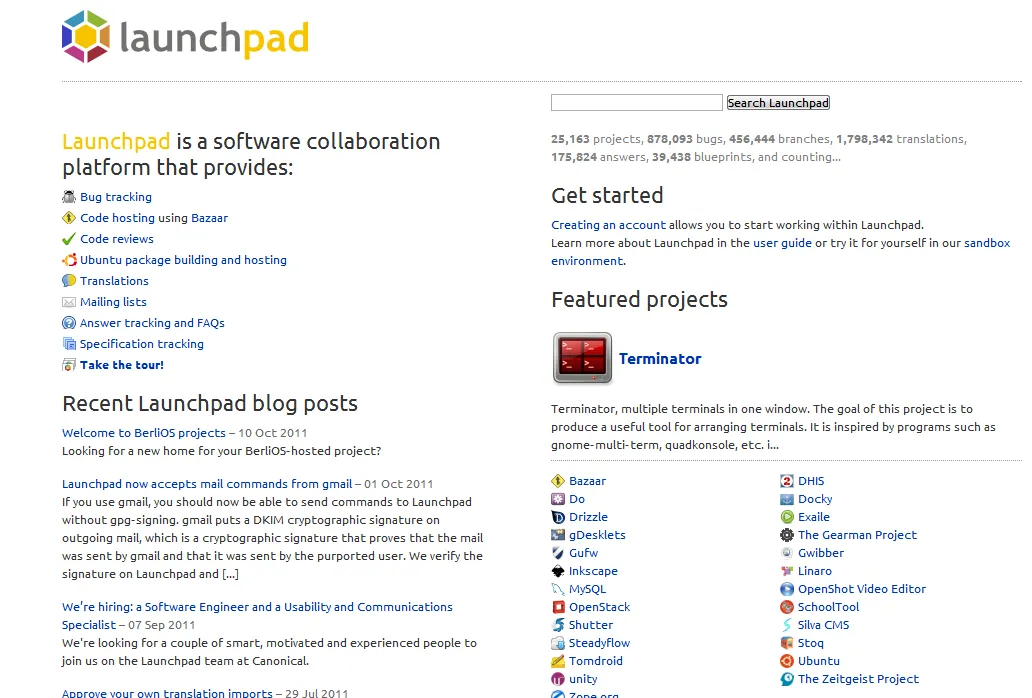Click the Code reviews checkmark icon
This screenshot has height=698, width=1032.
coord(68,238)
